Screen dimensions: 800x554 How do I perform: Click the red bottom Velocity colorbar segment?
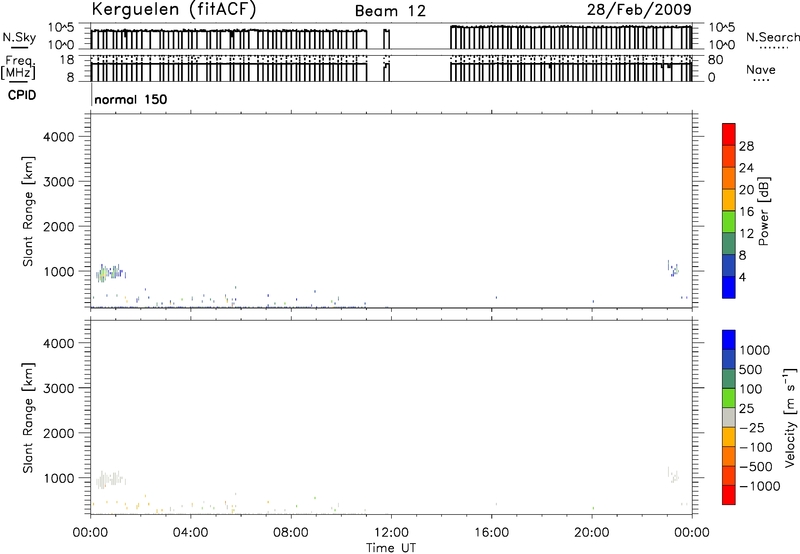tap(729, 495)
